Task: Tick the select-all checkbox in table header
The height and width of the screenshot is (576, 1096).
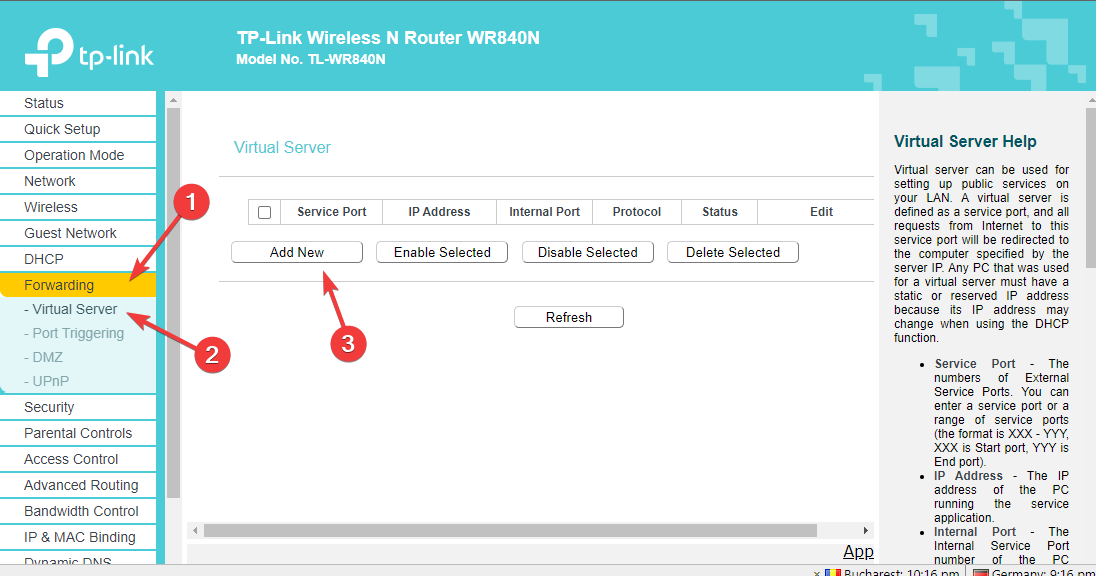Action: (x=264, y=213)
